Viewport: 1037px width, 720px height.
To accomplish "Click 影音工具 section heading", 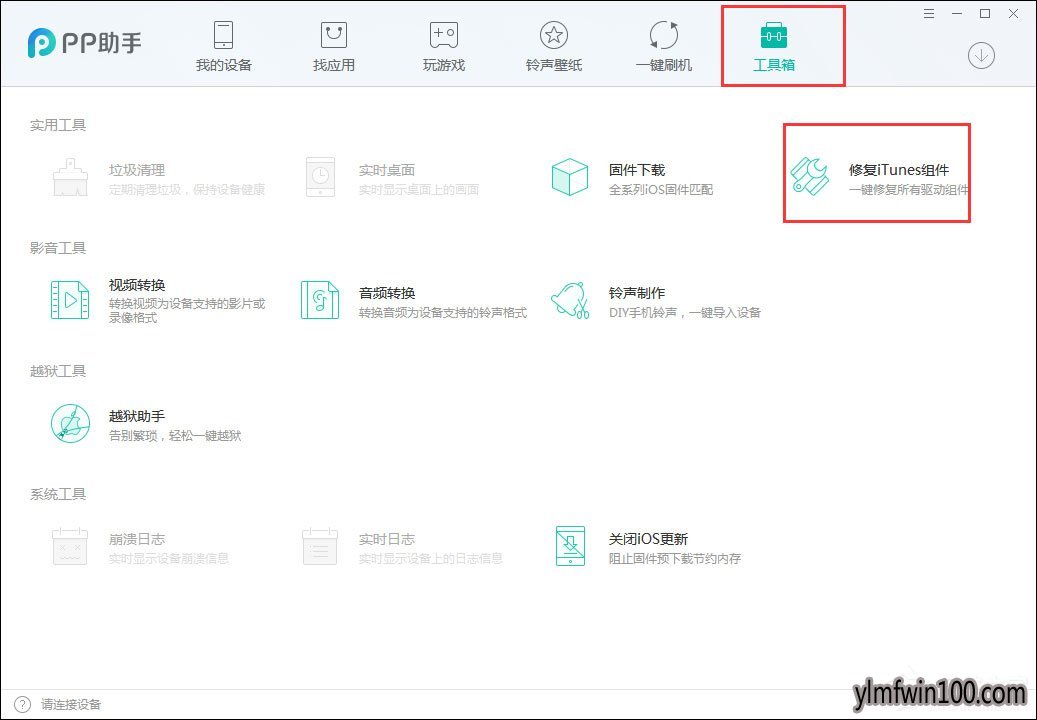I will [58, 248].
